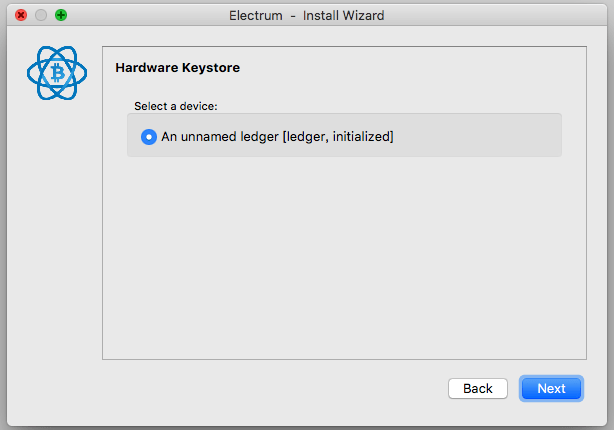614x430 pixels.
Task: Click empty space left of the Back button
Action: [300, 388]
